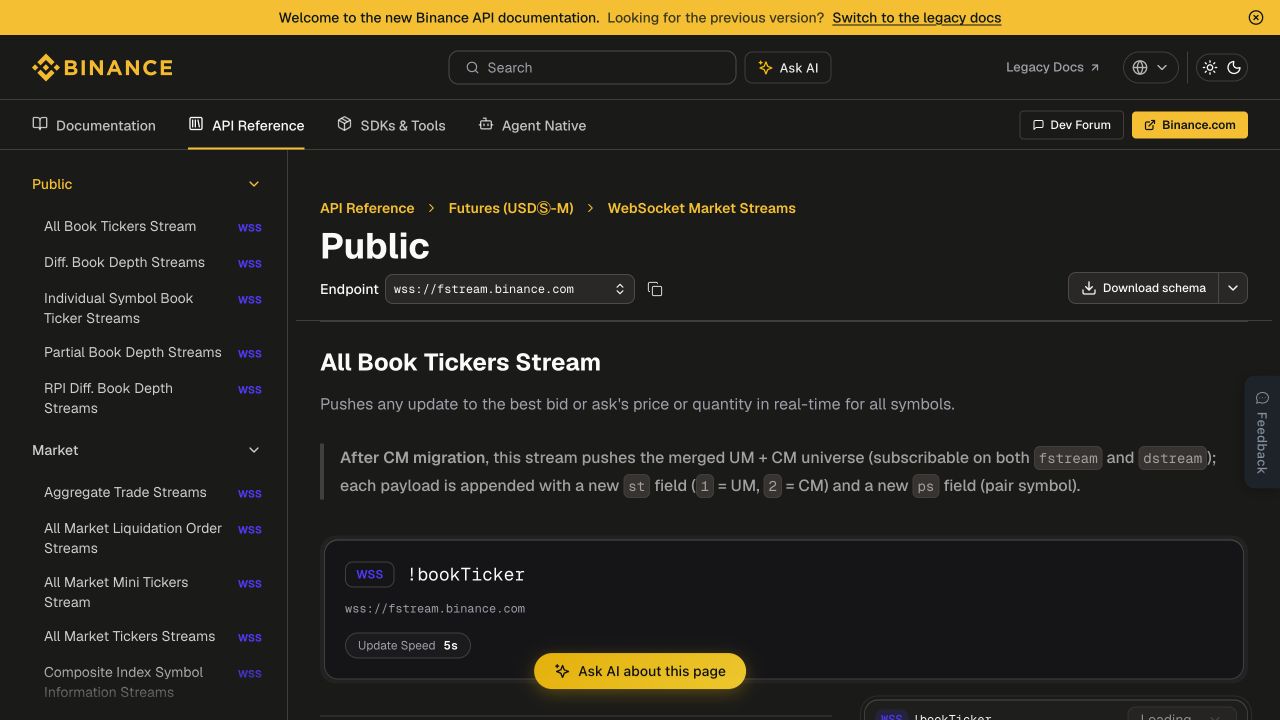
Task: Click the Documentation book icon
Action: pos(40,124)
